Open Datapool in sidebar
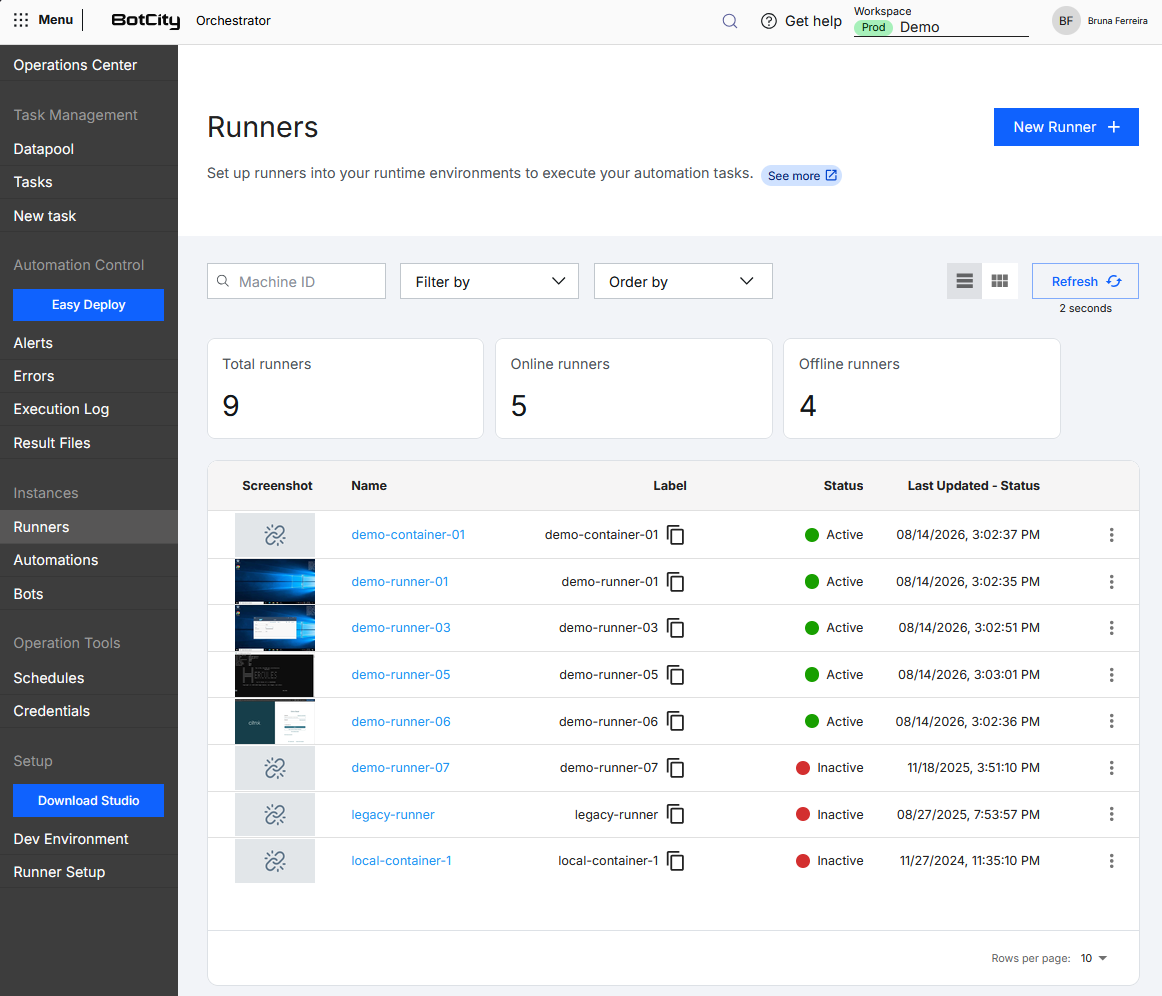The height and width of the screenshot is (996, 1162). [44, 149]
